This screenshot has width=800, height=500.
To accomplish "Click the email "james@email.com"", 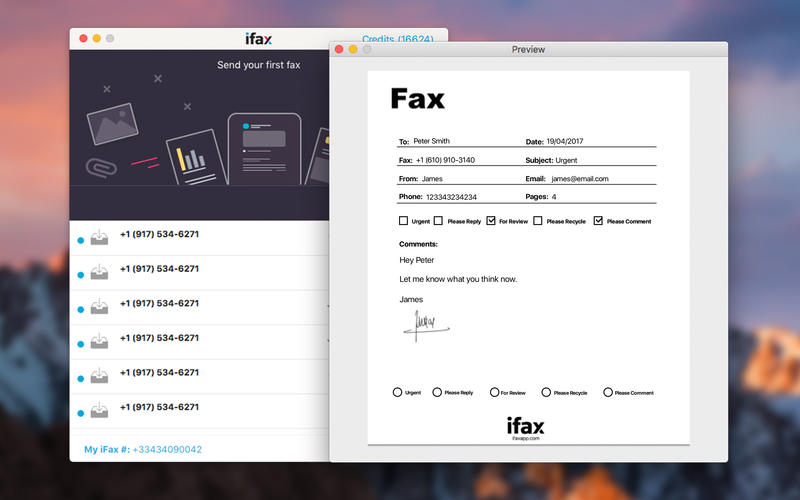I will click(580, 179).
